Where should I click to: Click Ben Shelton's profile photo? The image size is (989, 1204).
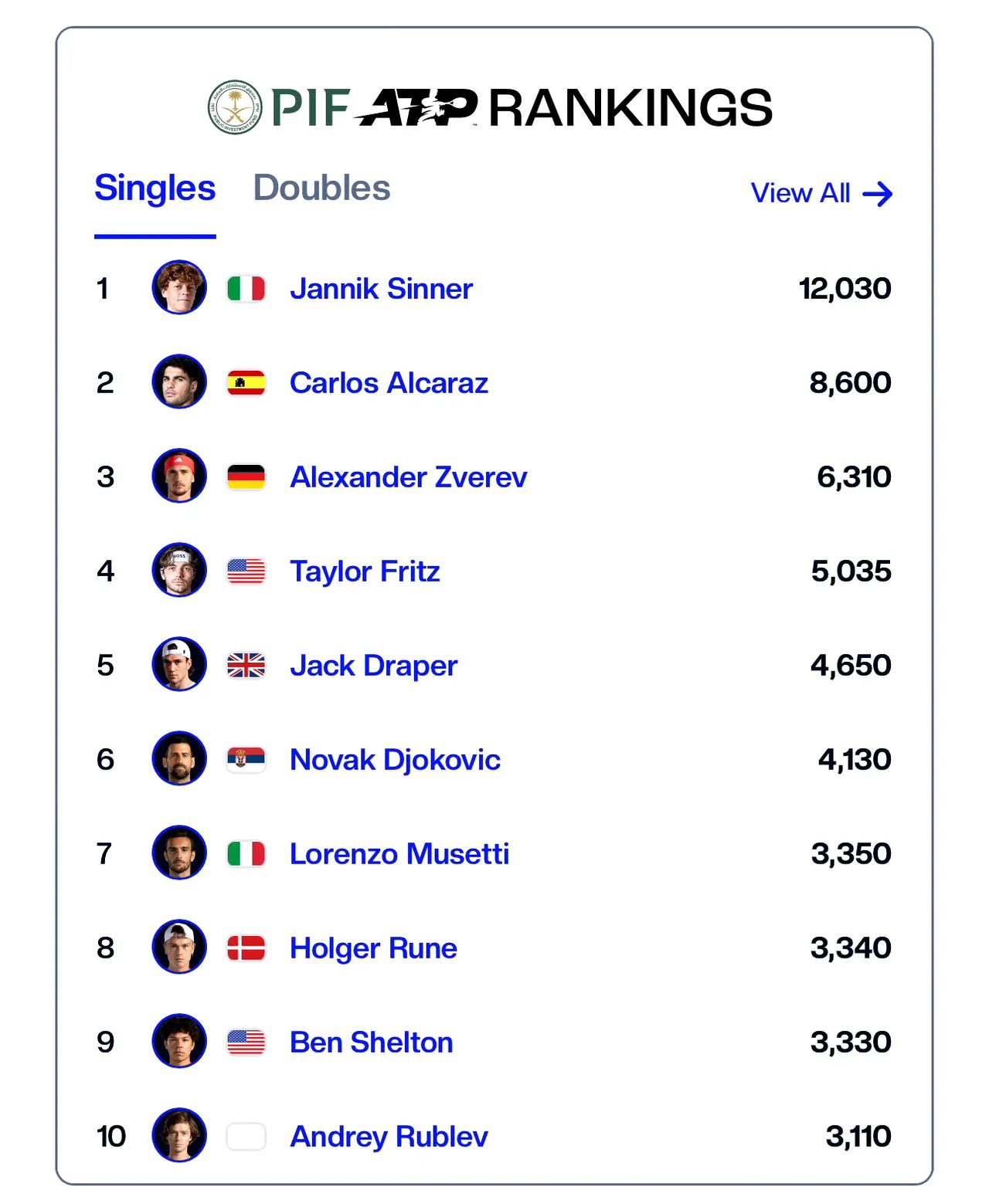click(179, 1041)
